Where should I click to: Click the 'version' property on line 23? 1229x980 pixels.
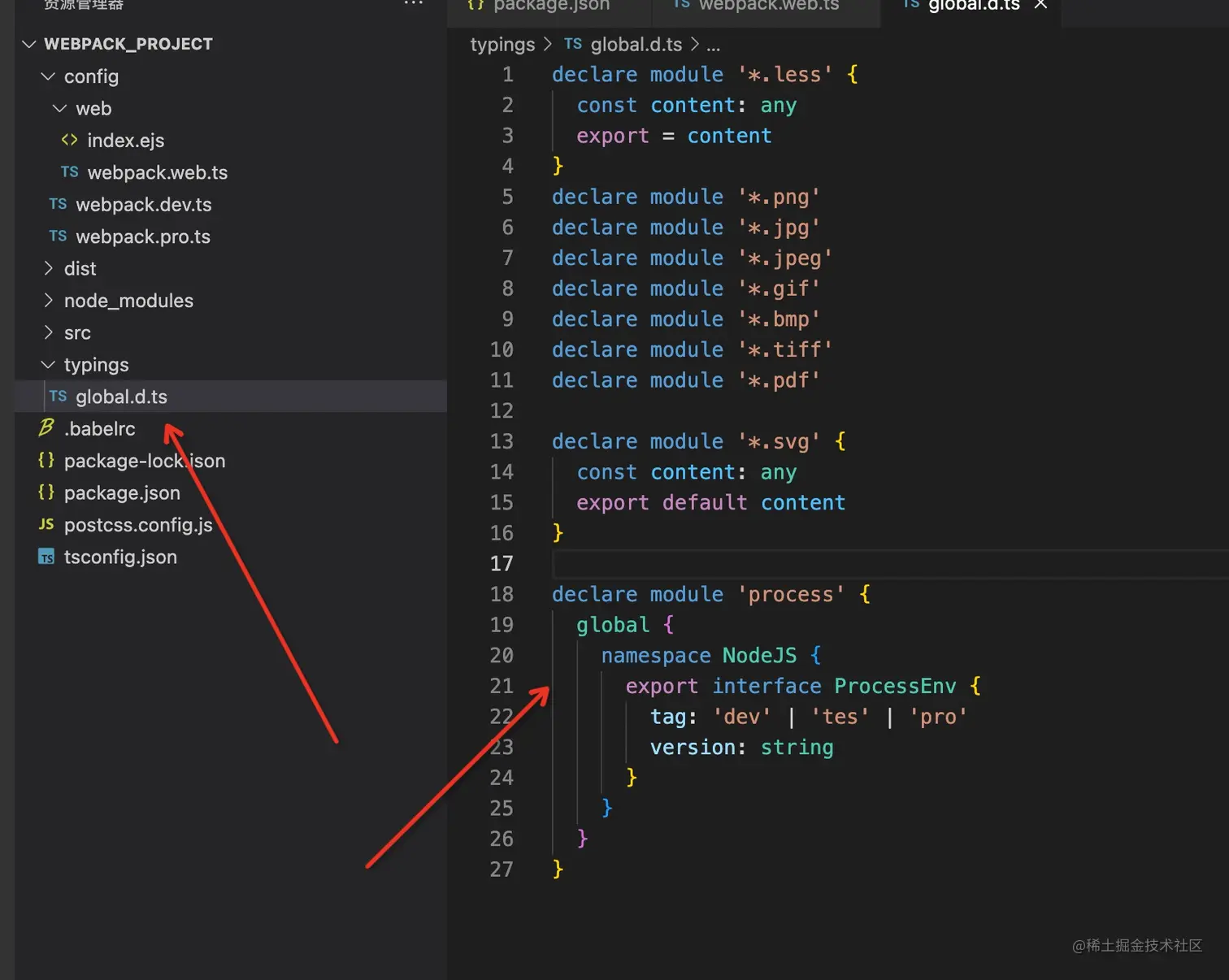pyautogui.click(x=693, y=748)
